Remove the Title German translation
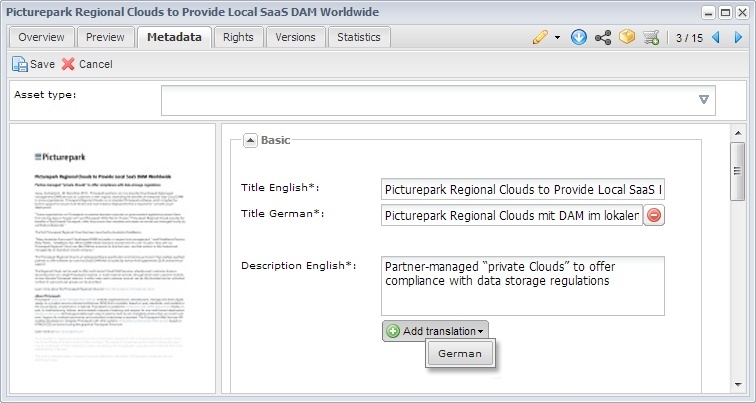The width and height of the screenshot is (756, 403). [x=654, y=215]
